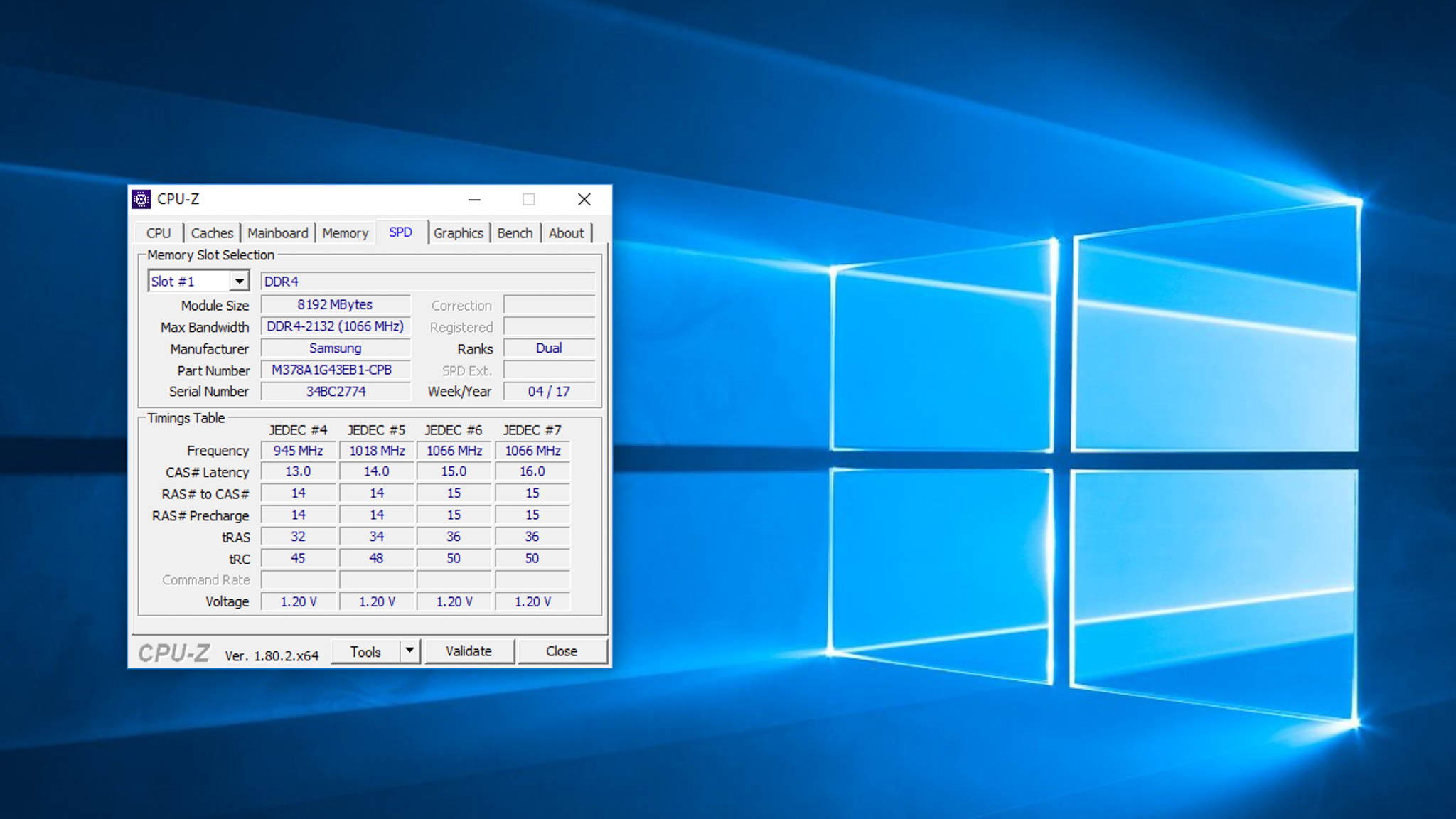
Task: Click the Tools button
Action: tap(365, 651)
